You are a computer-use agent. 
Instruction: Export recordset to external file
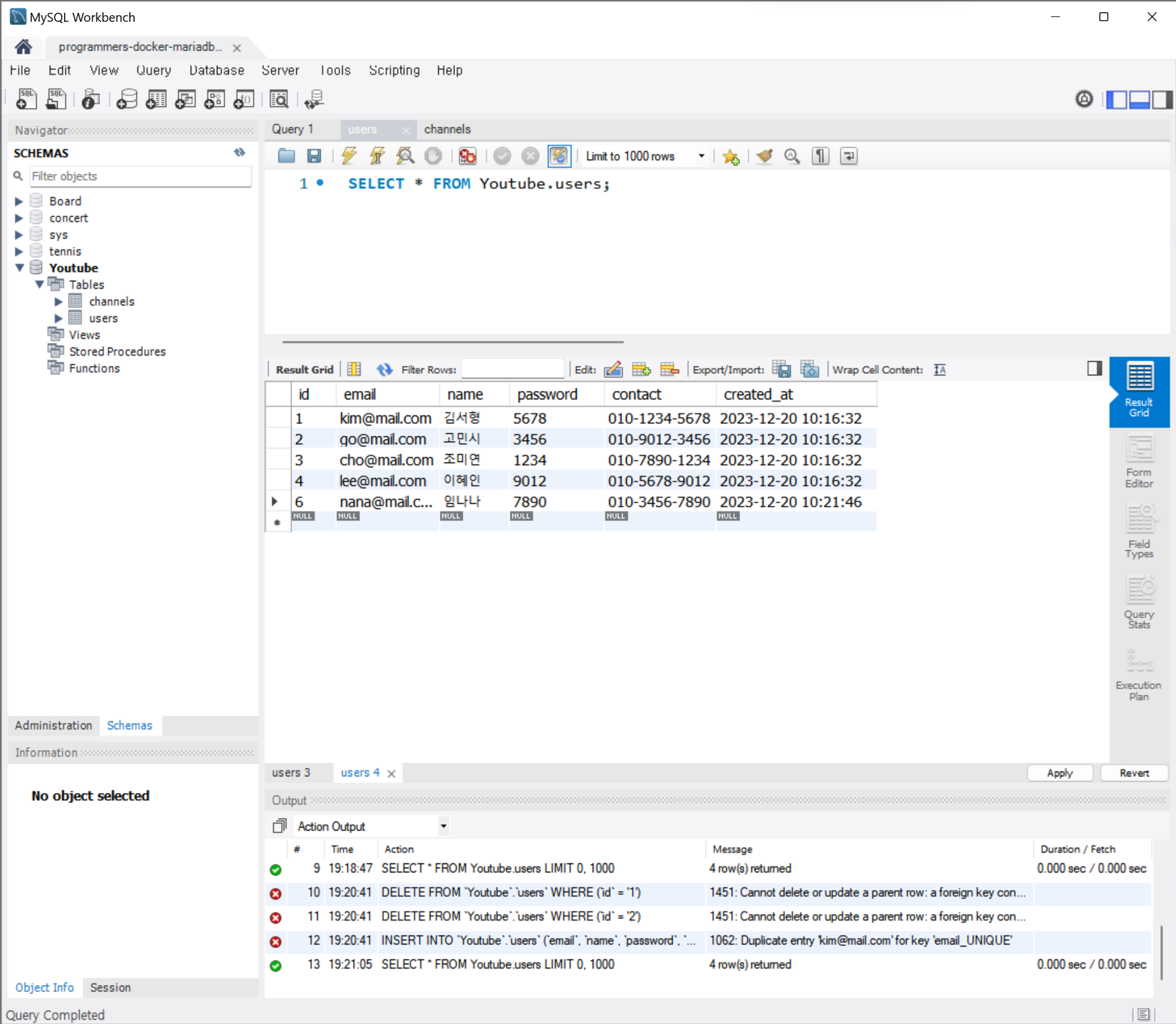[781, 369]
